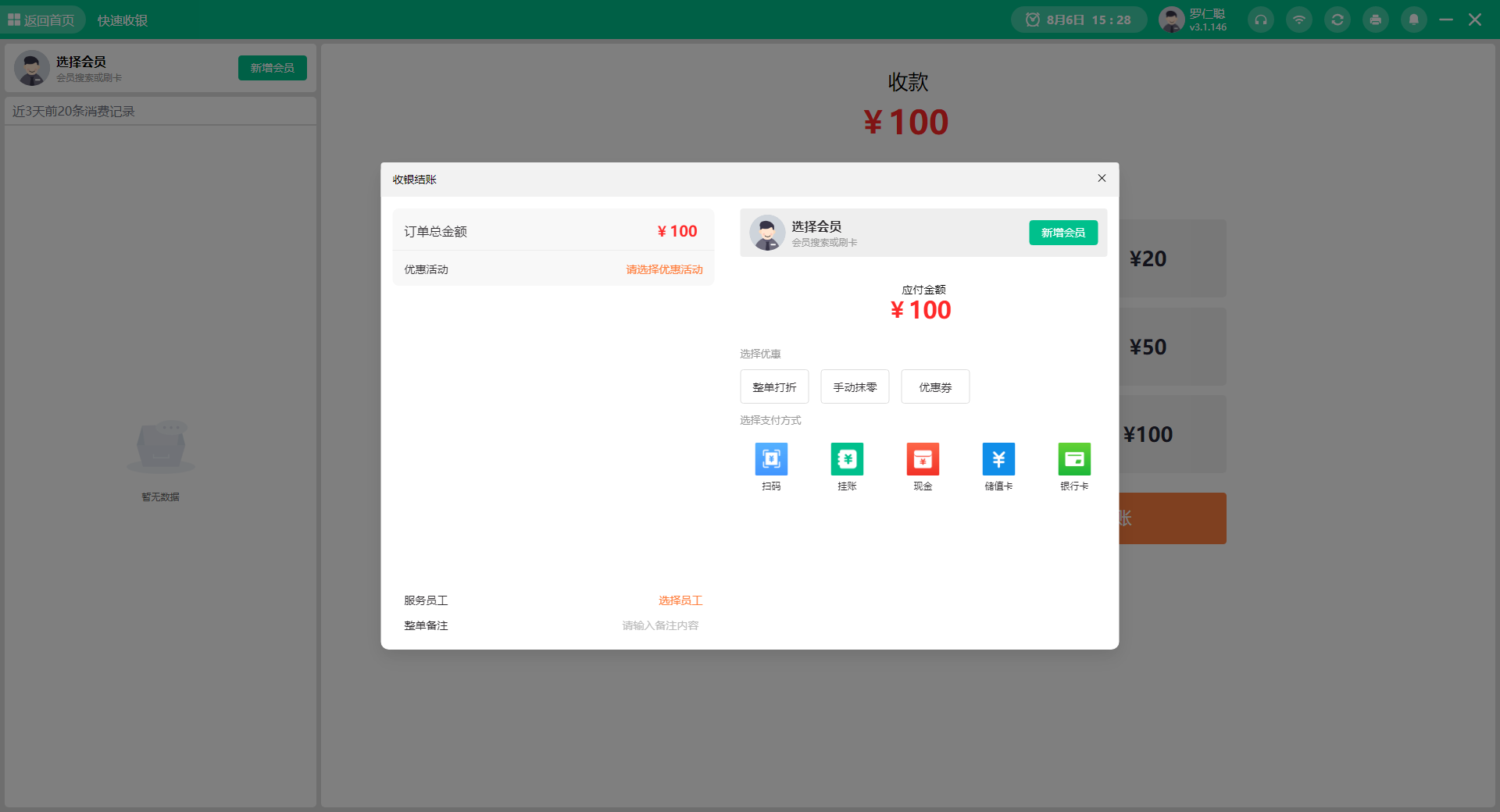Toggle the 优惠券 coupon option

[934, 386]
